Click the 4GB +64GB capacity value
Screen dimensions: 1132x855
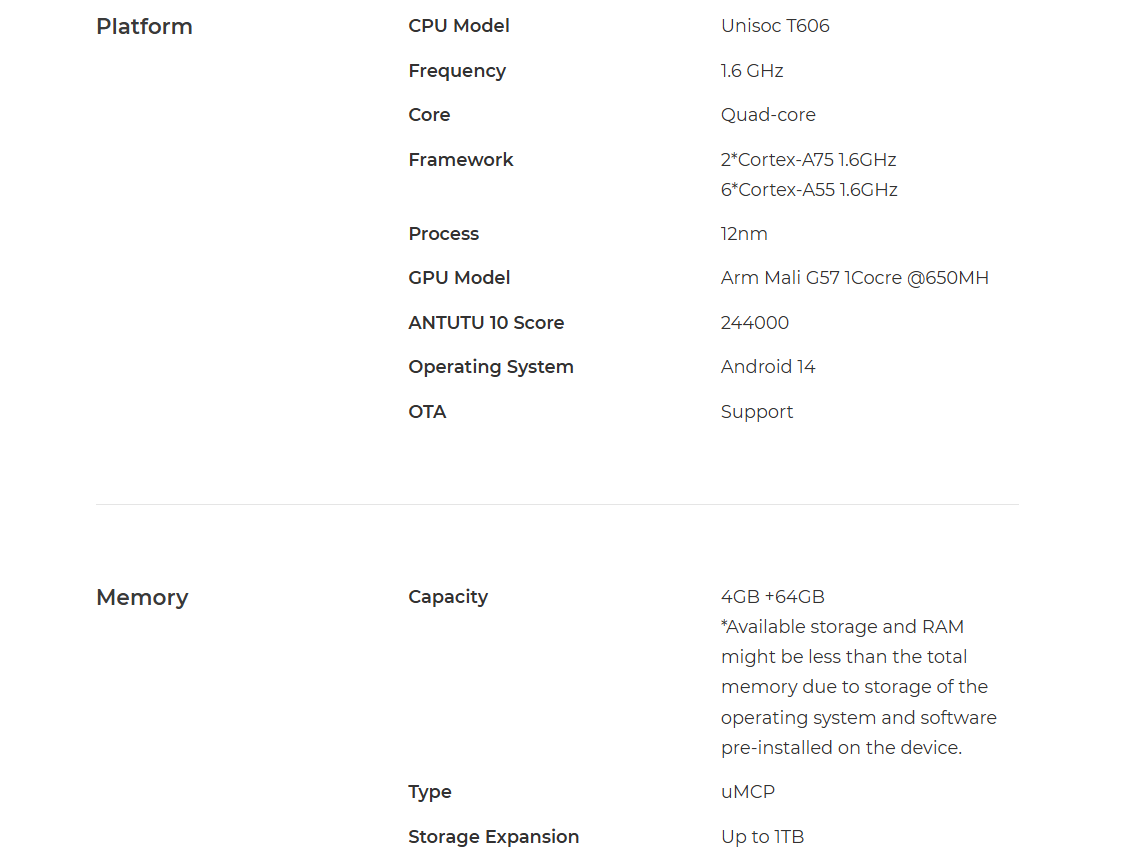pos(773,597)
